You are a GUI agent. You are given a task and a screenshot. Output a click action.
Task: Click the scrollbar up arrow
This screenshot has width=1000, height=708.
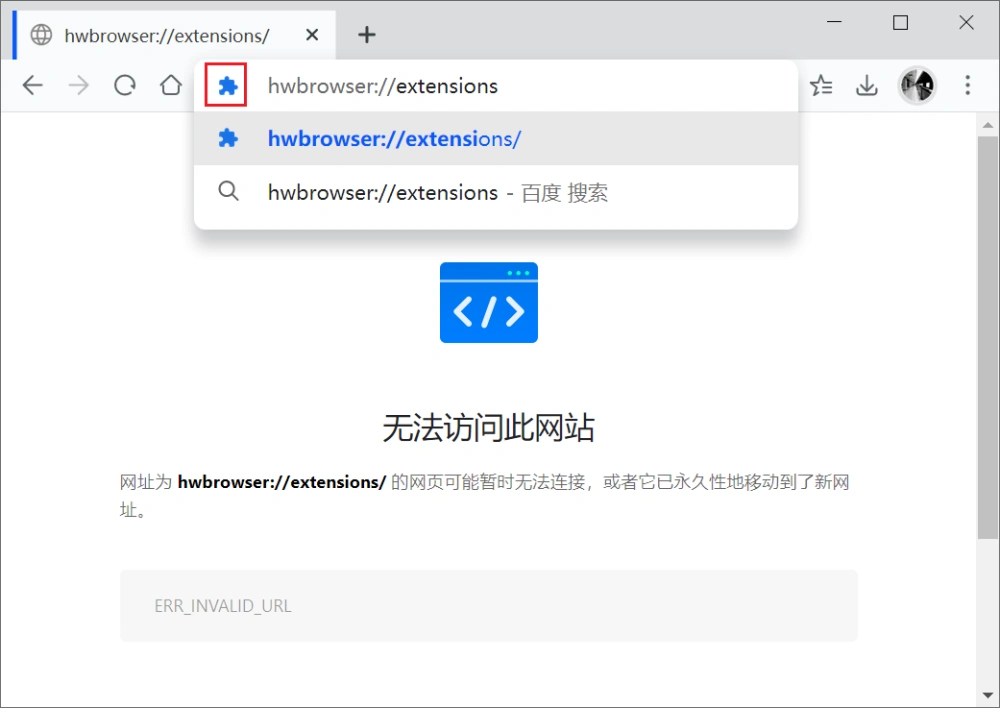988,125
